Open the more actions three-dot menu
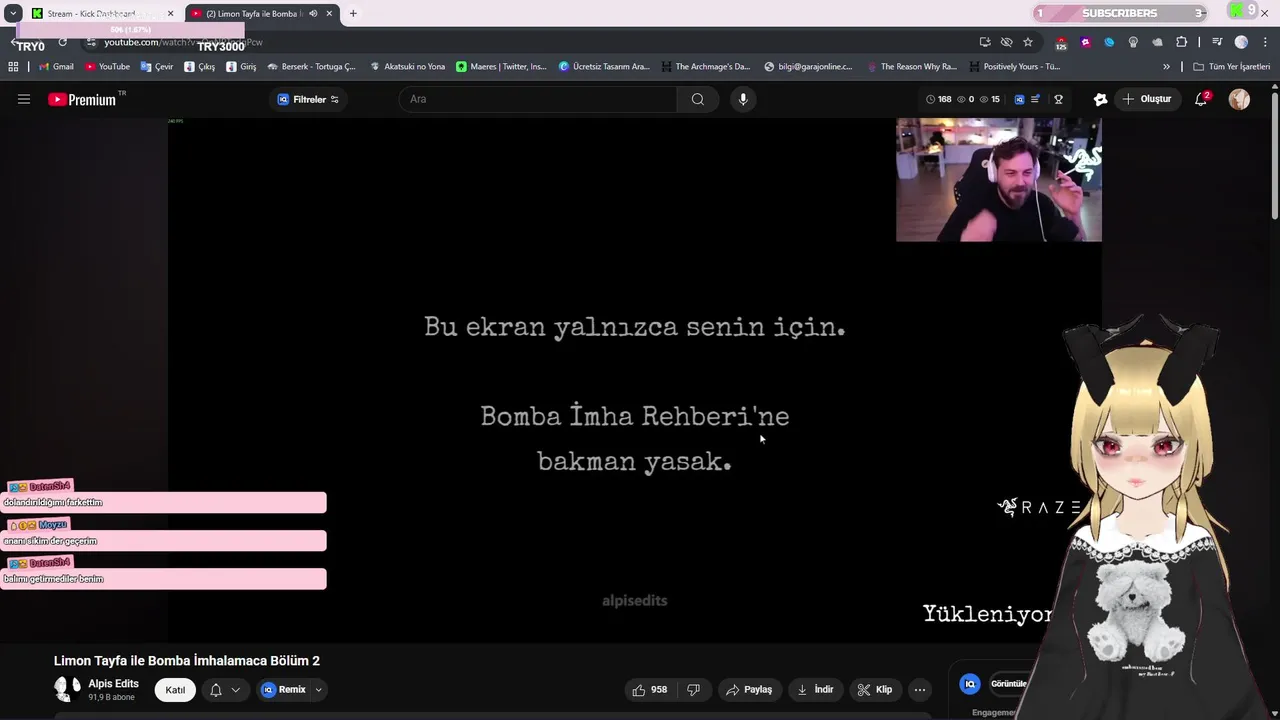The width and height of the screenshot is (1280, 720). tap(920, 690)
